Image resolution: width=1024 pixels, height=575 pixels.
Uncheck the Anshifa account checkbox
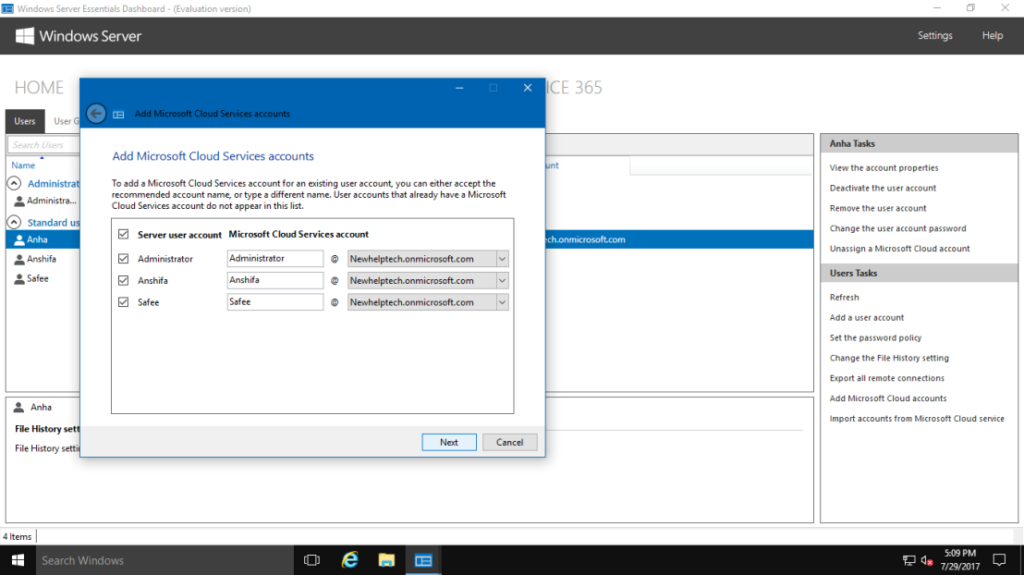point(123,280)
